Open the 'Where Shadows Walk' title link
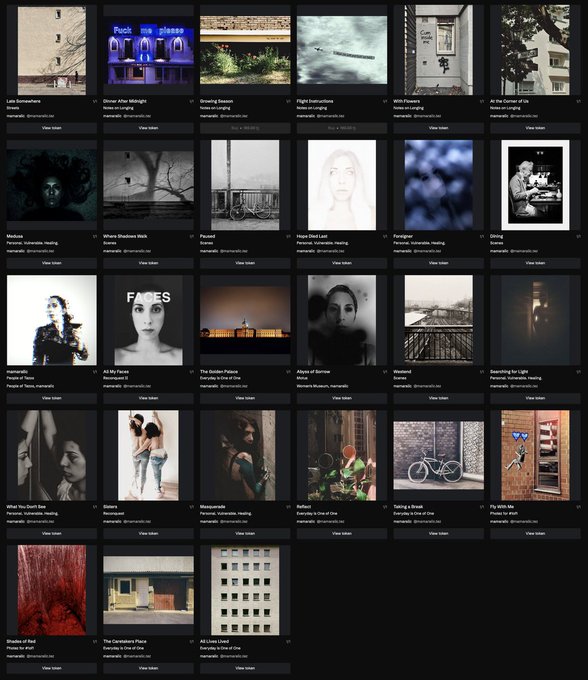 [125, 236]
